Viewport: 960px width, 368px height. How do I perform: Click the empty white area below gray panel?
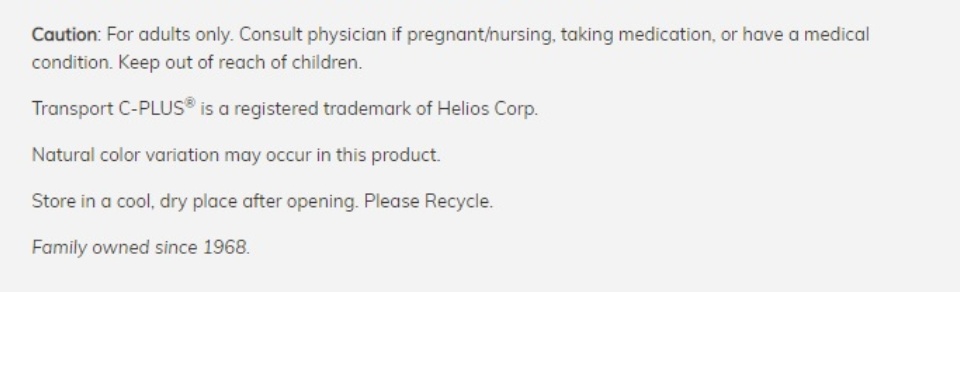(480, 330)
